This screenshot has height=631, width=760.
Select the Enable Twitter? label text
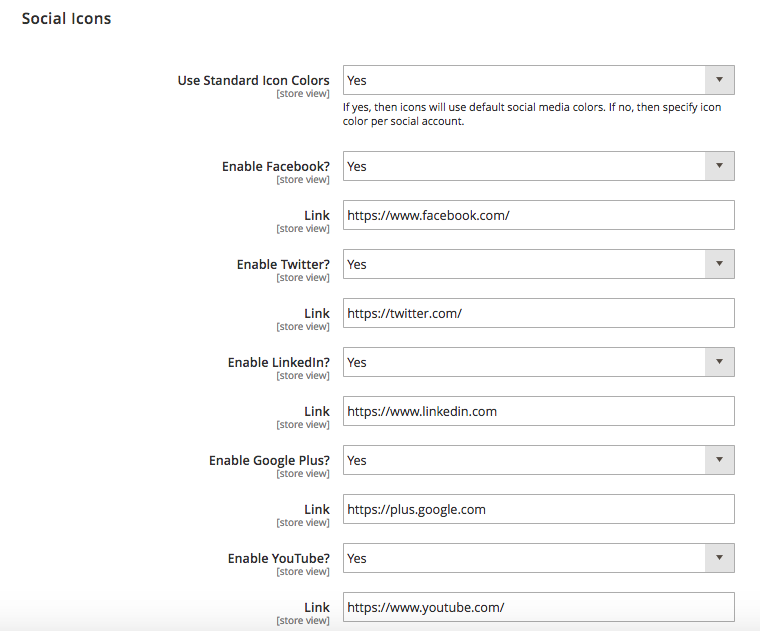tap(283, 265)
